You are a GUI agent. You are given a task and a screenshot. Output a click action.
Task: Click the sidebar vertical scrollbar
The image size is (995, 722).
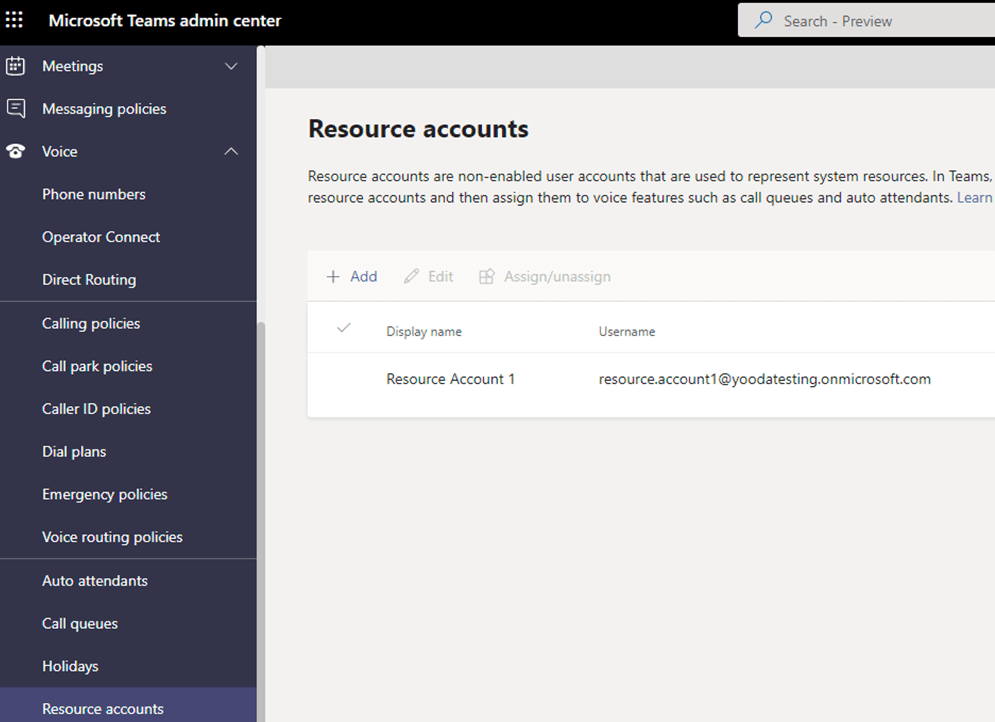(x=261, y=522)
